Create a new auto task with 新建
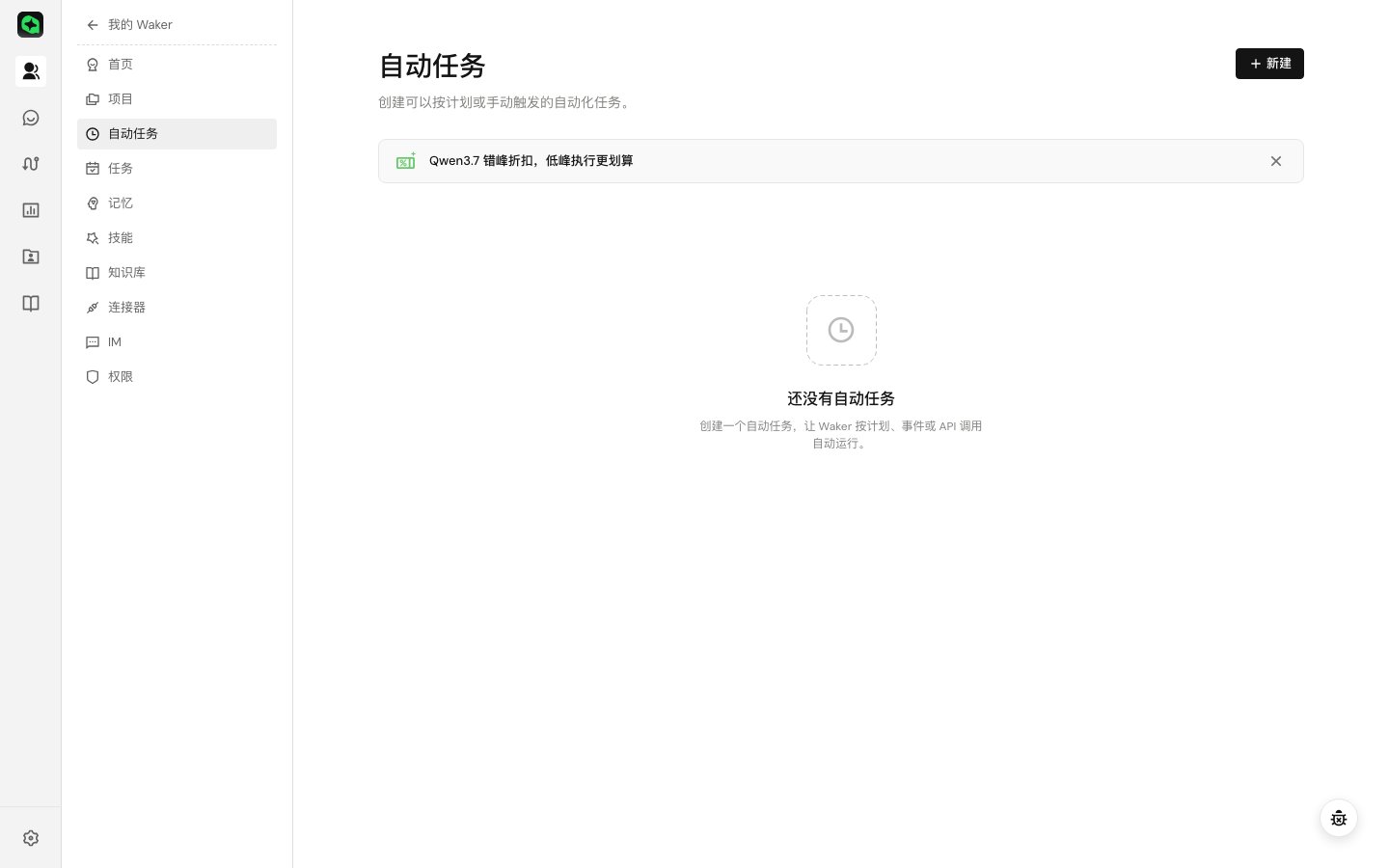Viewport: 1389px width, 868px height. [1269, 64]
